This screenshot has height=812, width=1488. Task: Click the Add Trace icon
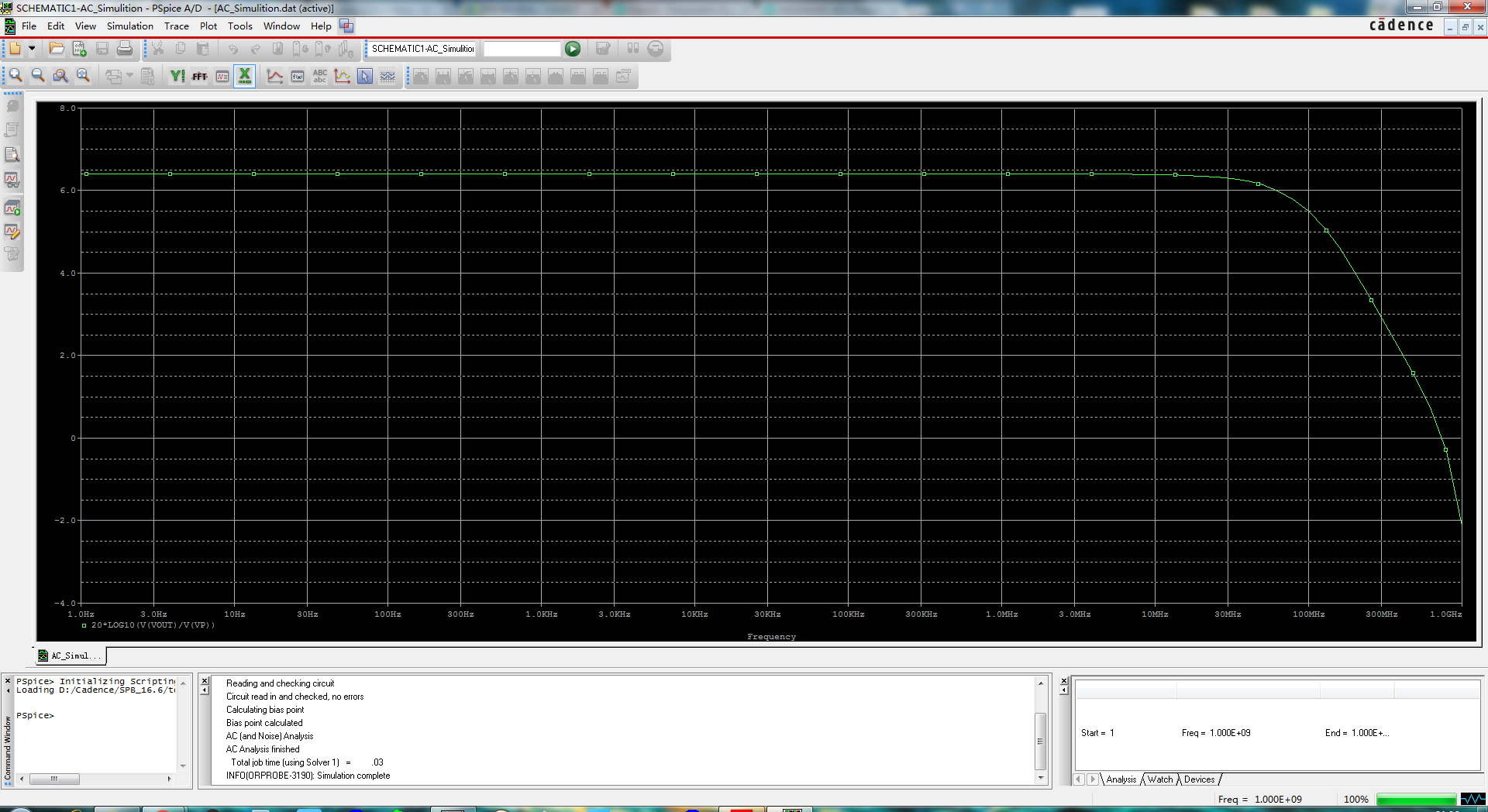(275, 76)
